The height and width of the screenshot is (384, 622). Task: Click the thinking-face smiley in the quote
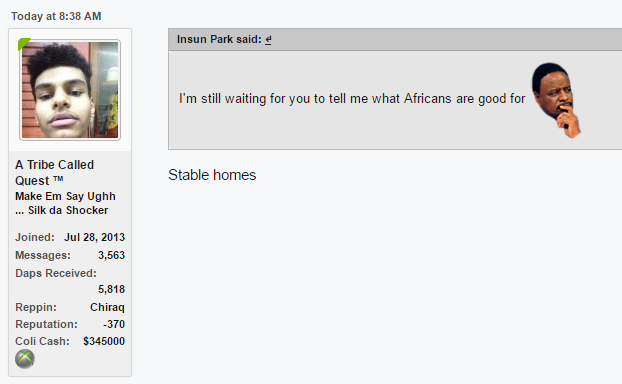(x=555, y=100)
